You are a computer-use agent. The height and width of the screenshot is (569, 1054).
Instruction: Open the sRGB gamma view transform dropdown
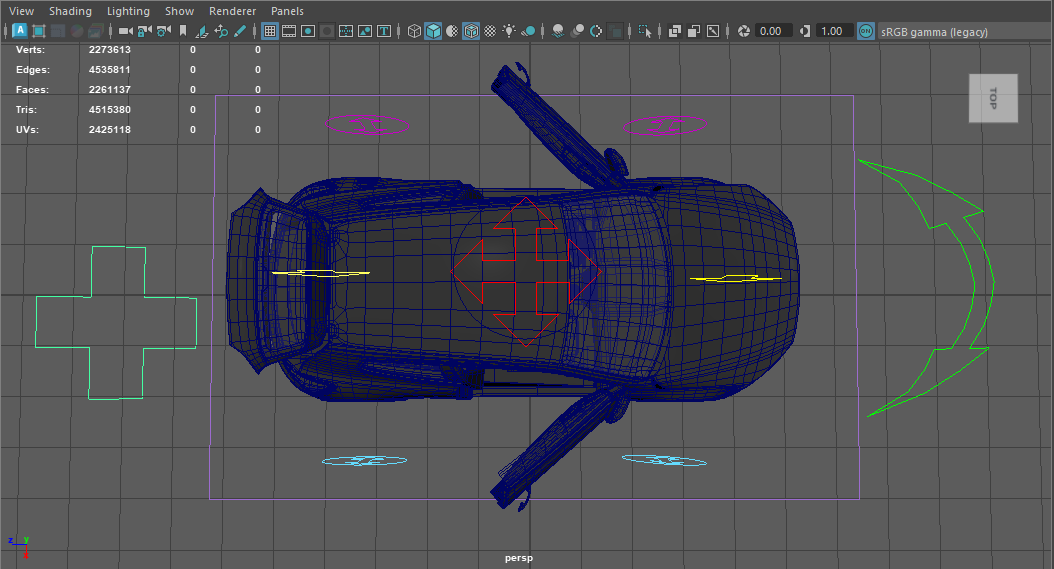click(935, 32)
